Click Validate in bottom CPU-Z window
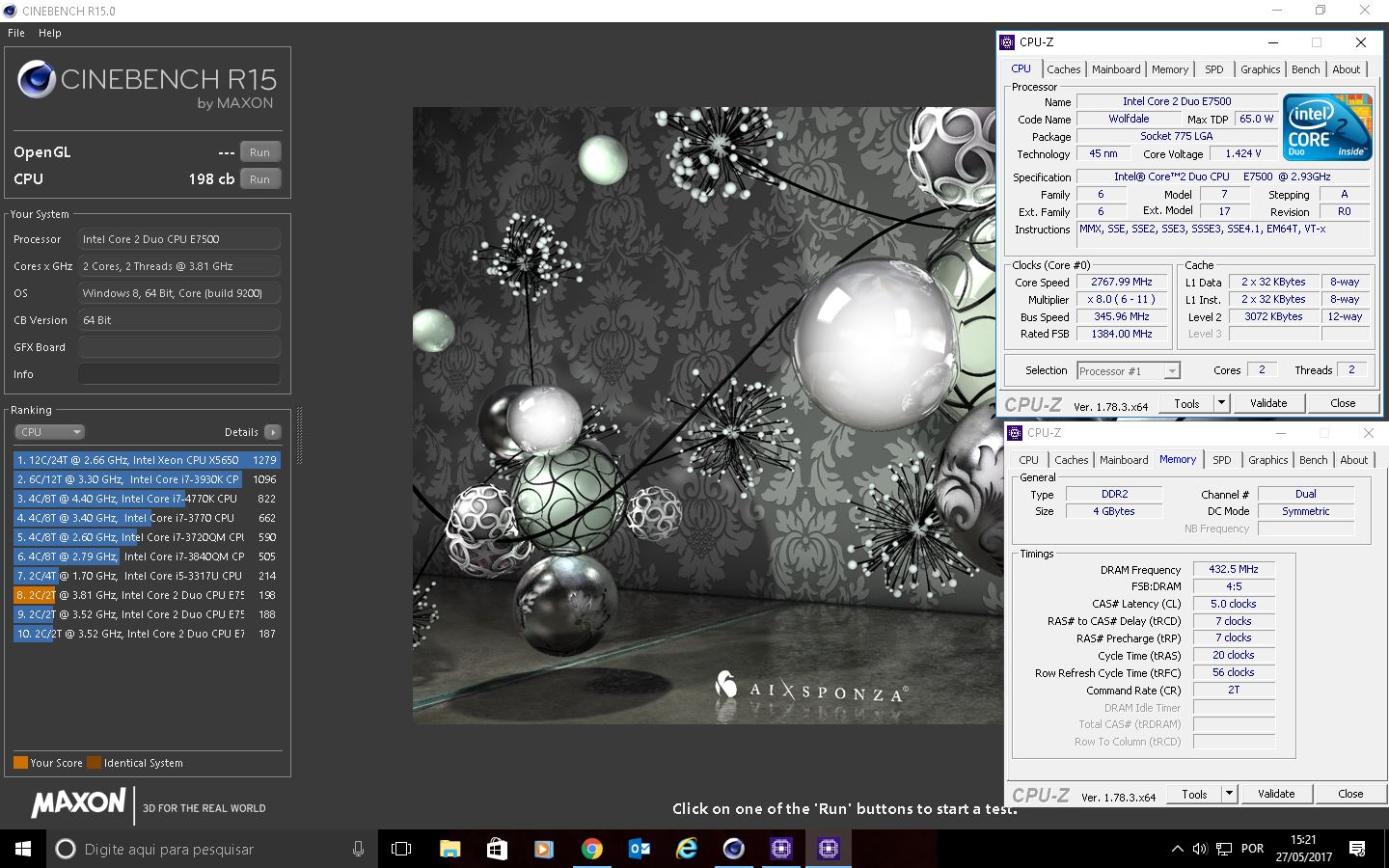The width and height of the screenshot is (1389, 868). (x=1276, y=794)
